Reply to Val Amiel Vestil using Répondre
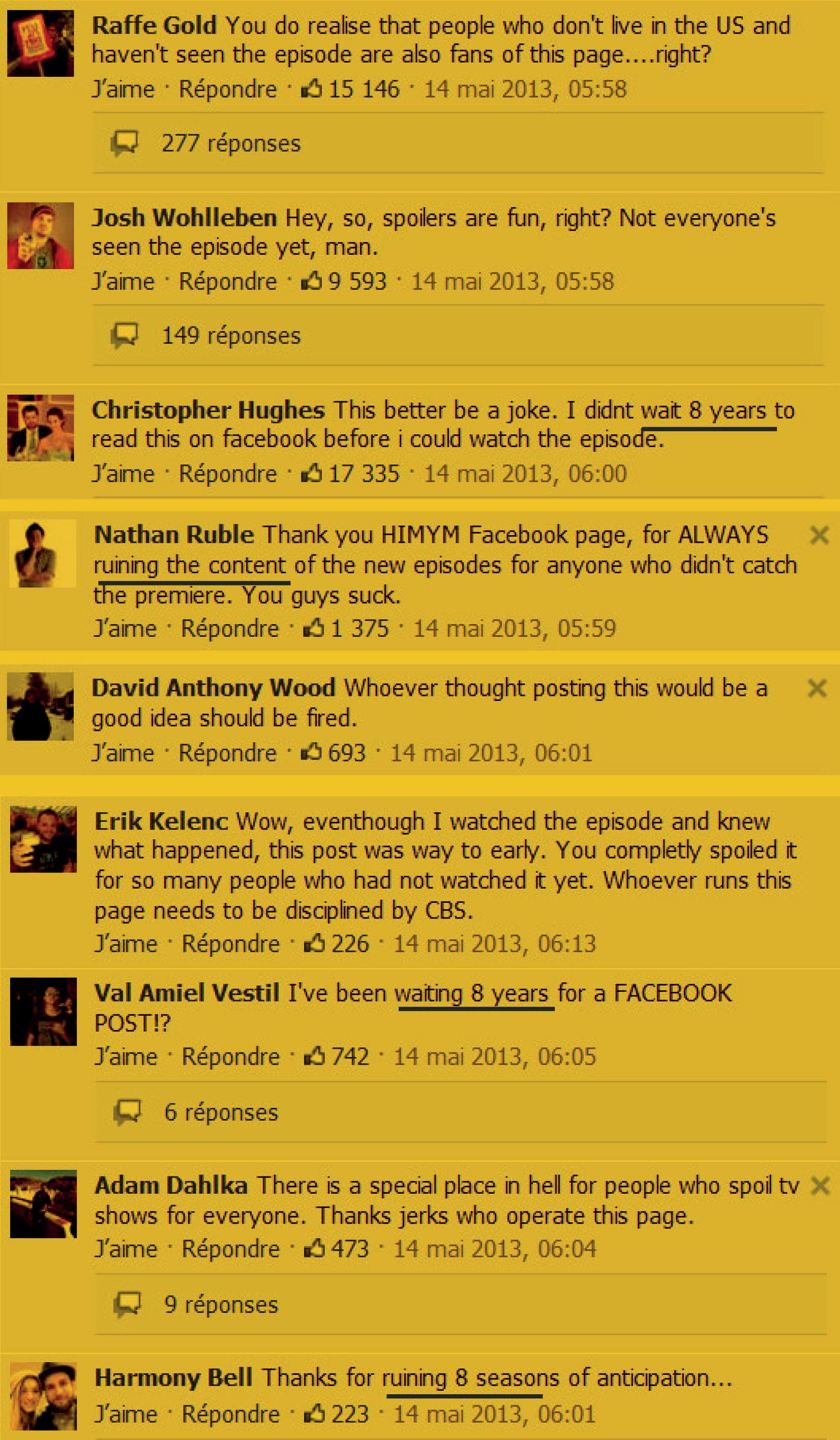The width and height of the screenshot is (840, 1440). click(230, 1056)
